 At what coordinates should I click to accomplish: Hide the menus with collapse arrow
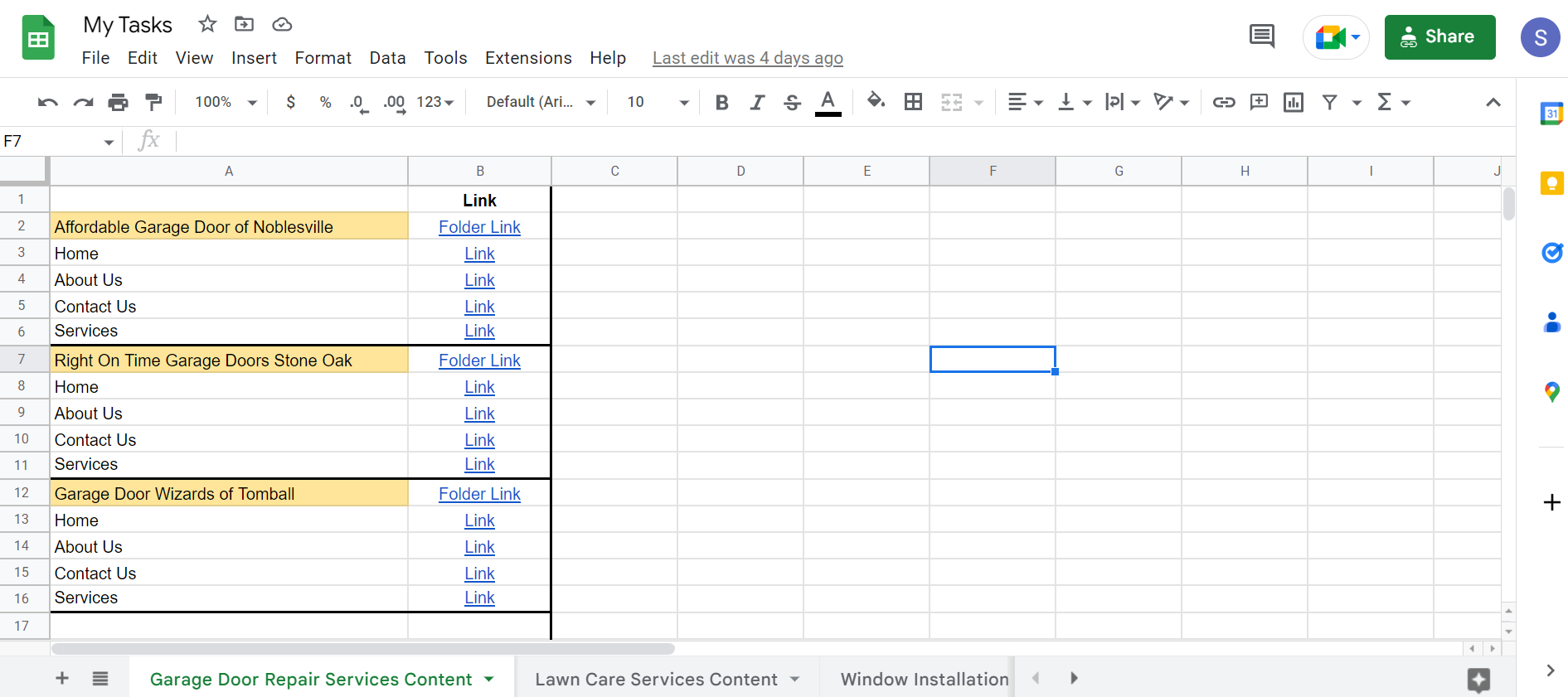click(x=1493, y=102)
